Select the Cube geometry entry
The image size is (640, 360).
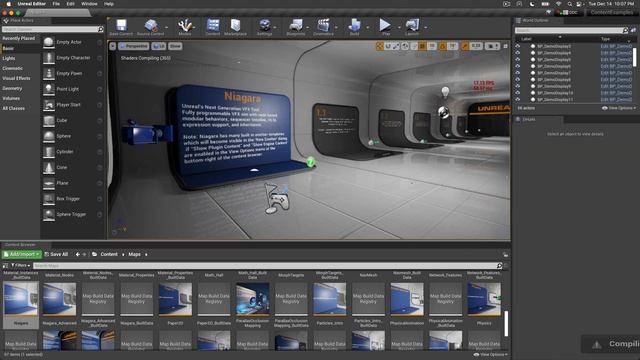73,120
